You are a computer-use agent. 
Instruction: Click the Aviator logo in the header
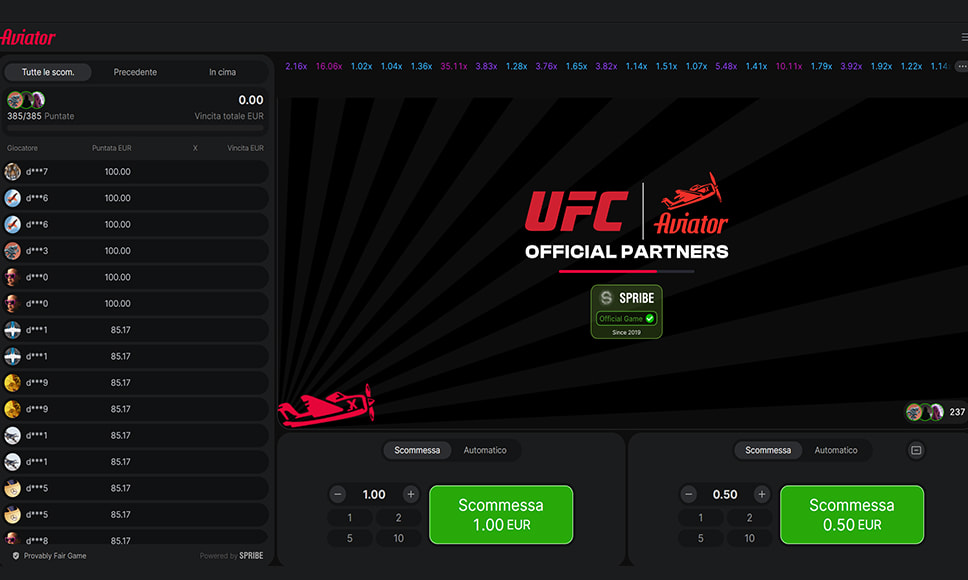[28, 37]
